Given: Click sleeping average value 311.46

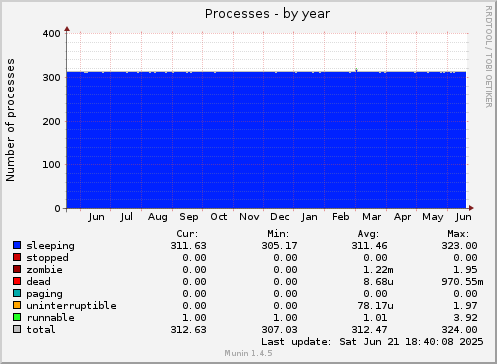Looking at the screenshot, I should coord(369,246).
